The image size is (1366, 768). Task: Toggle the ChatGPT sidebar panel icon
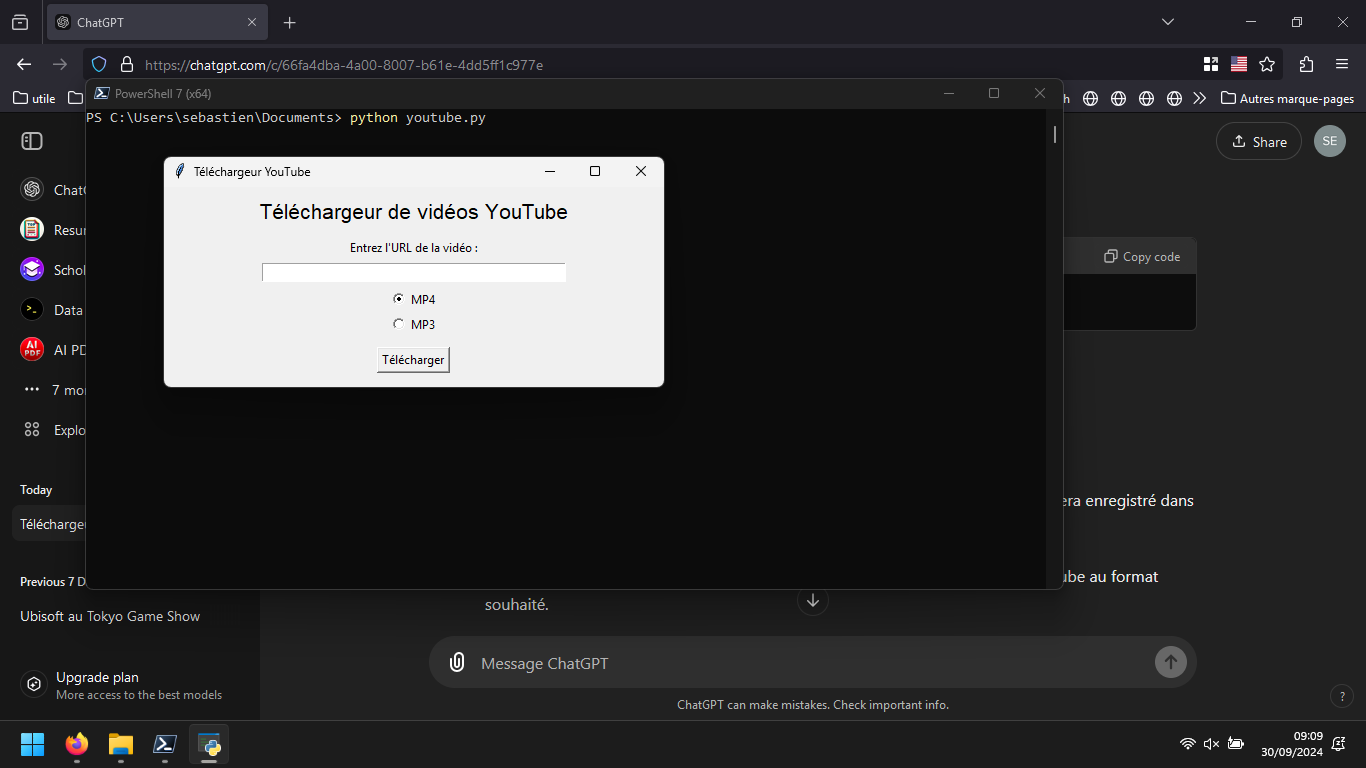tap(32, 141)
